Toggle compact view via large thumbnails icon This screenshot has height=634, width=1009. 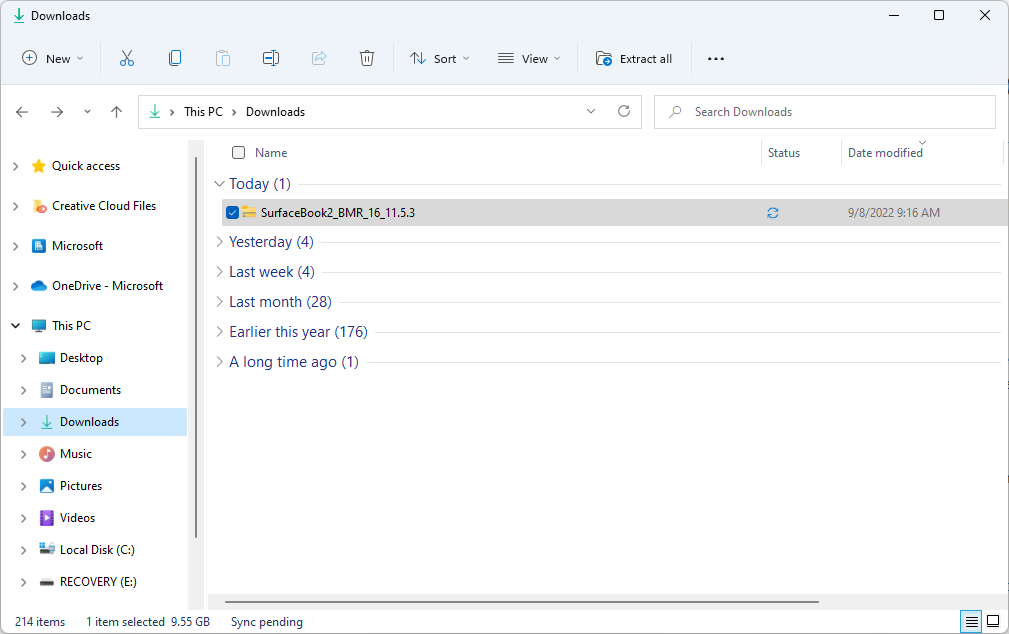(x=993, y=621)
